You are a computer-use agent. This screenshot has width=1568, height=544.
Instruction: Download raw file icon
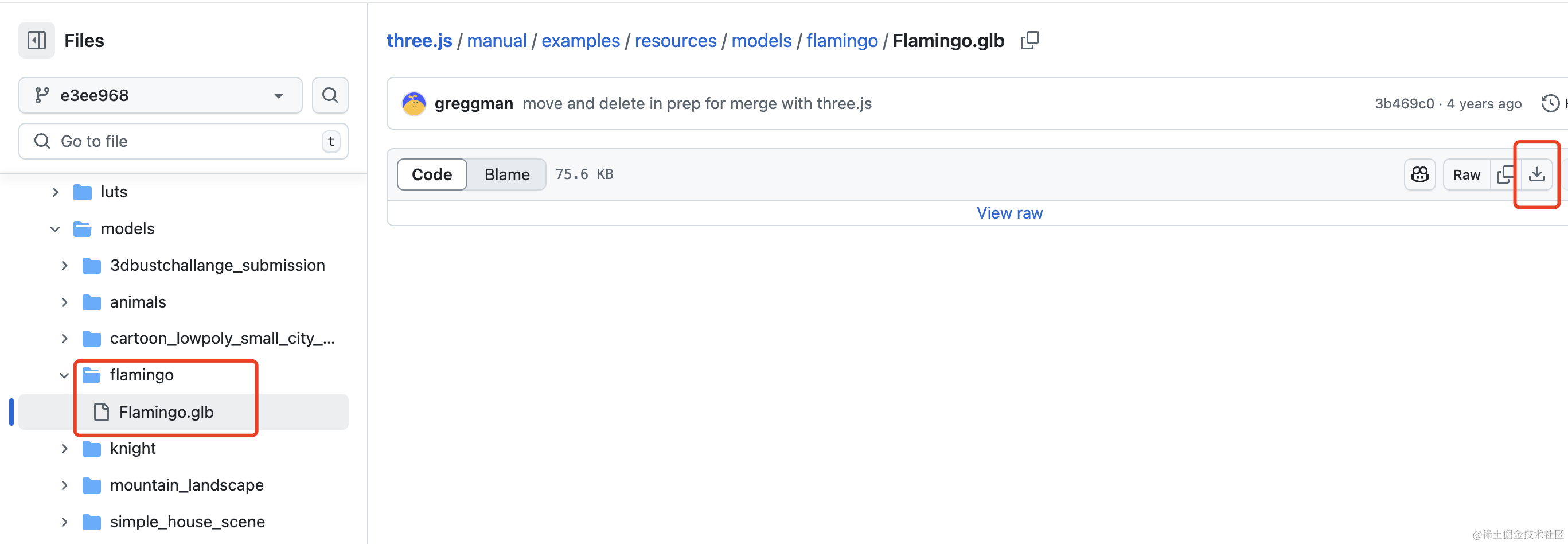point(1536,175)
